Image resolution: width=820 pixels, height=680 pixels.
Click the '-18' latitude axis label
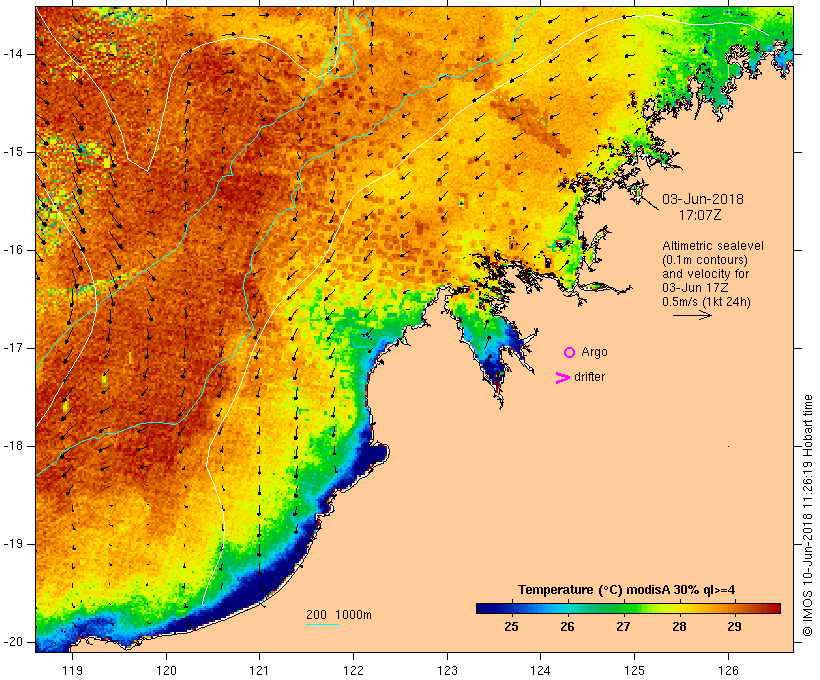13,446
